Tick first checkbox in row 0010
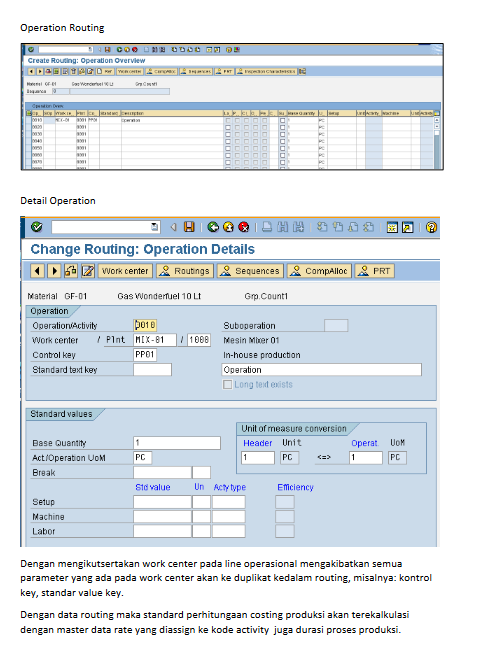Screen dimensions: 477x653 pyautogui.click(x=227, y=120)
